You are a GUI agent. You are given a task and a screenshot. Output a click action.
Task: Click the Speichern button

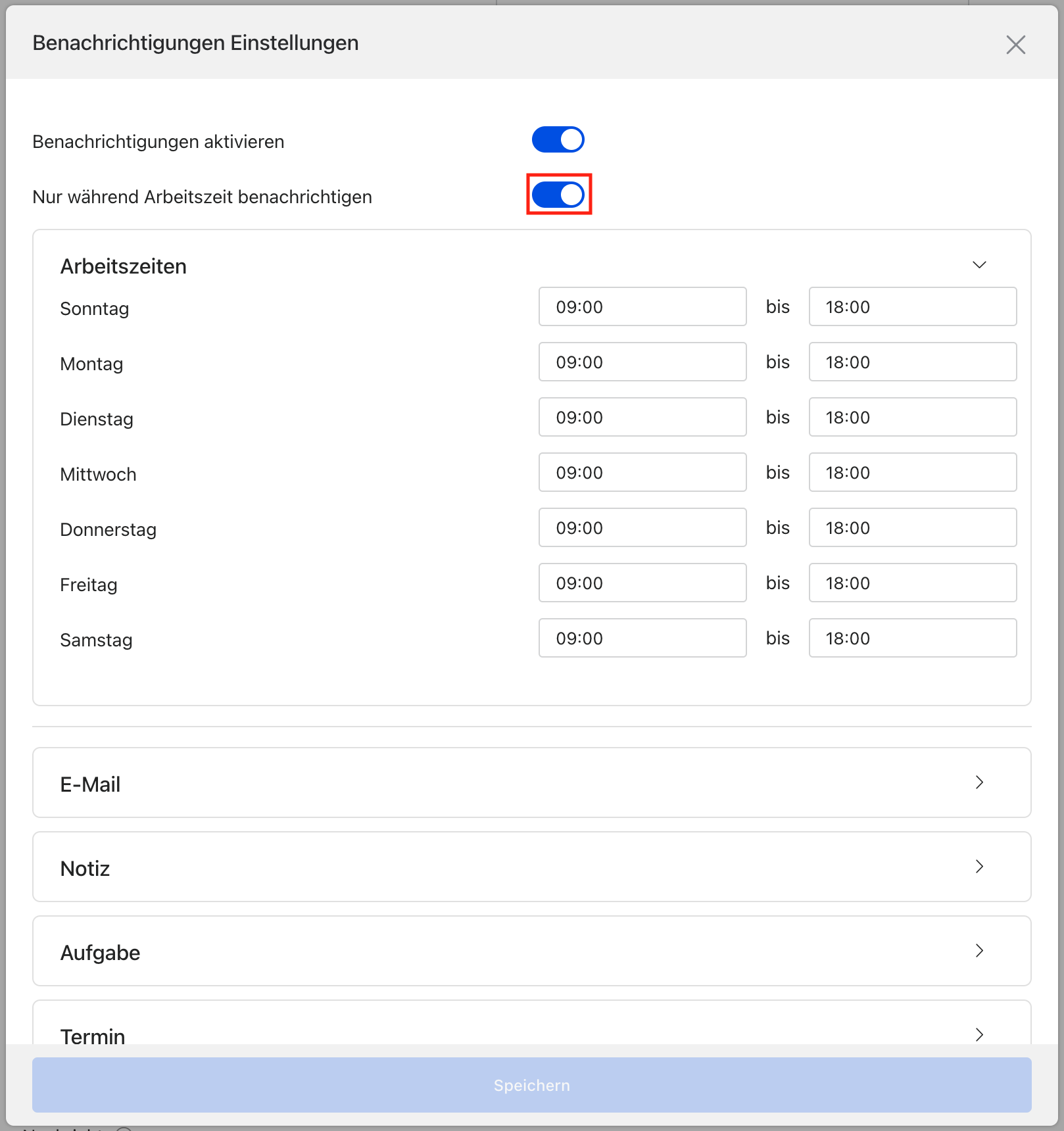(531, 1085)
